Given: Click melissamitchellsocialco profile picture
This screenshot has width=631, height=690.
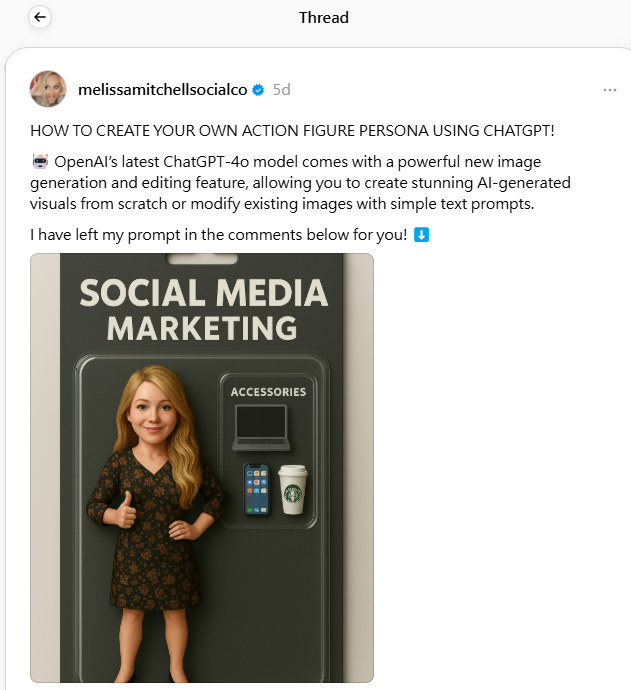Looking at the screenshot, I should pyautogui.click(x=48, y=89).
